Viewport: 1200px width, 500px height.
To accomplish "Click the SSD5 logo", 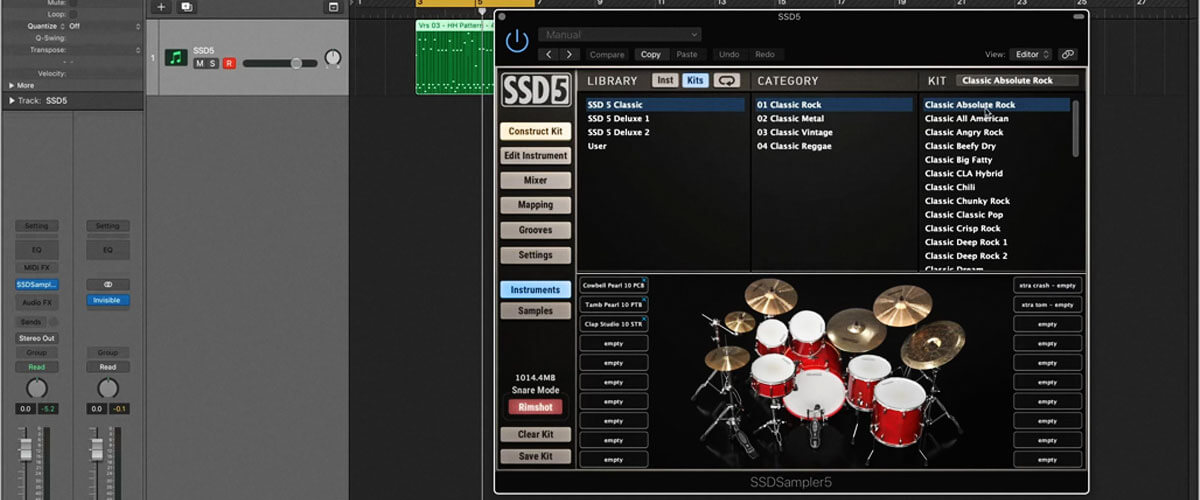I will (536, 91).
